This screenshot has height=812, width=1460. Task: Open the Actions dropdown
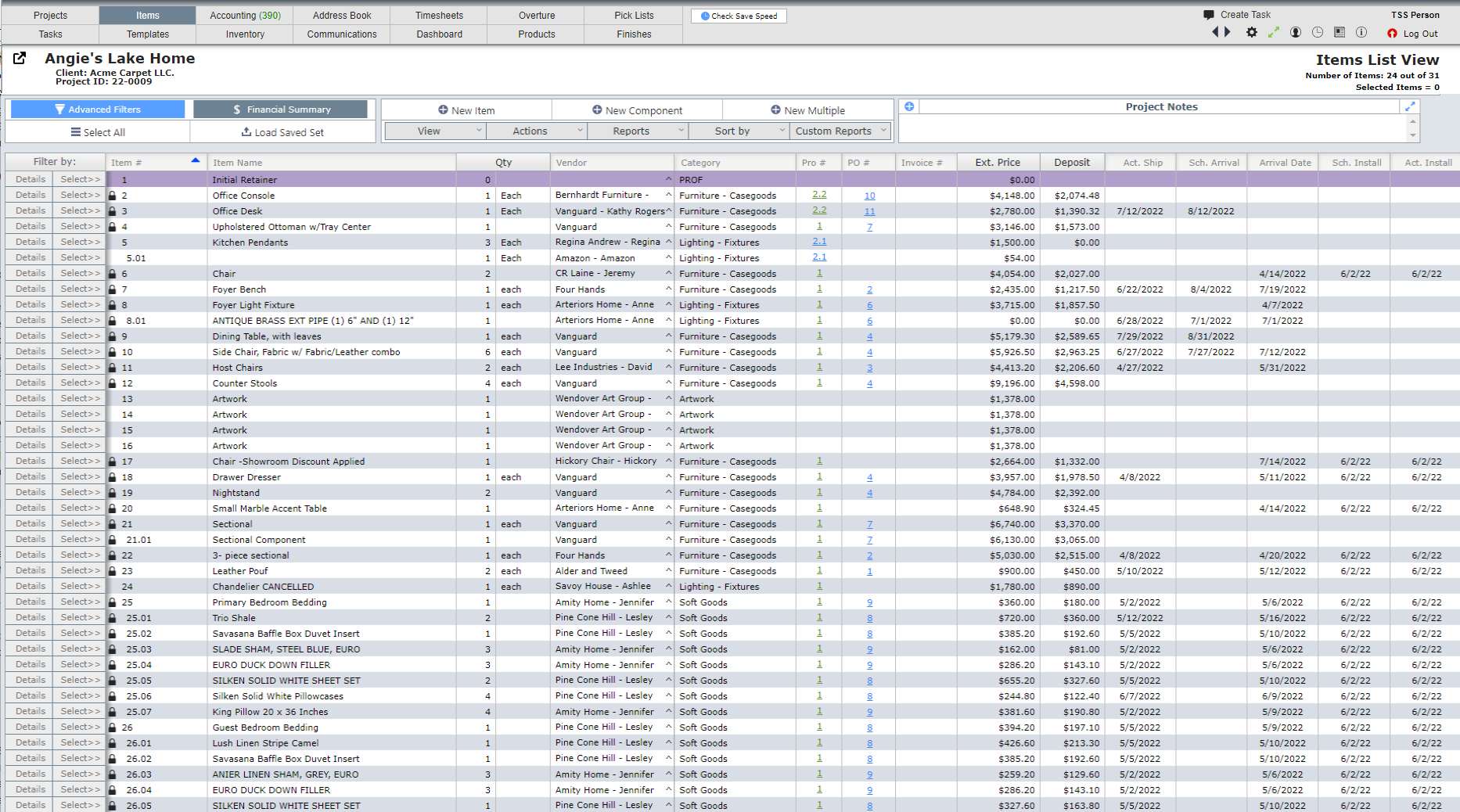(537, 131)
